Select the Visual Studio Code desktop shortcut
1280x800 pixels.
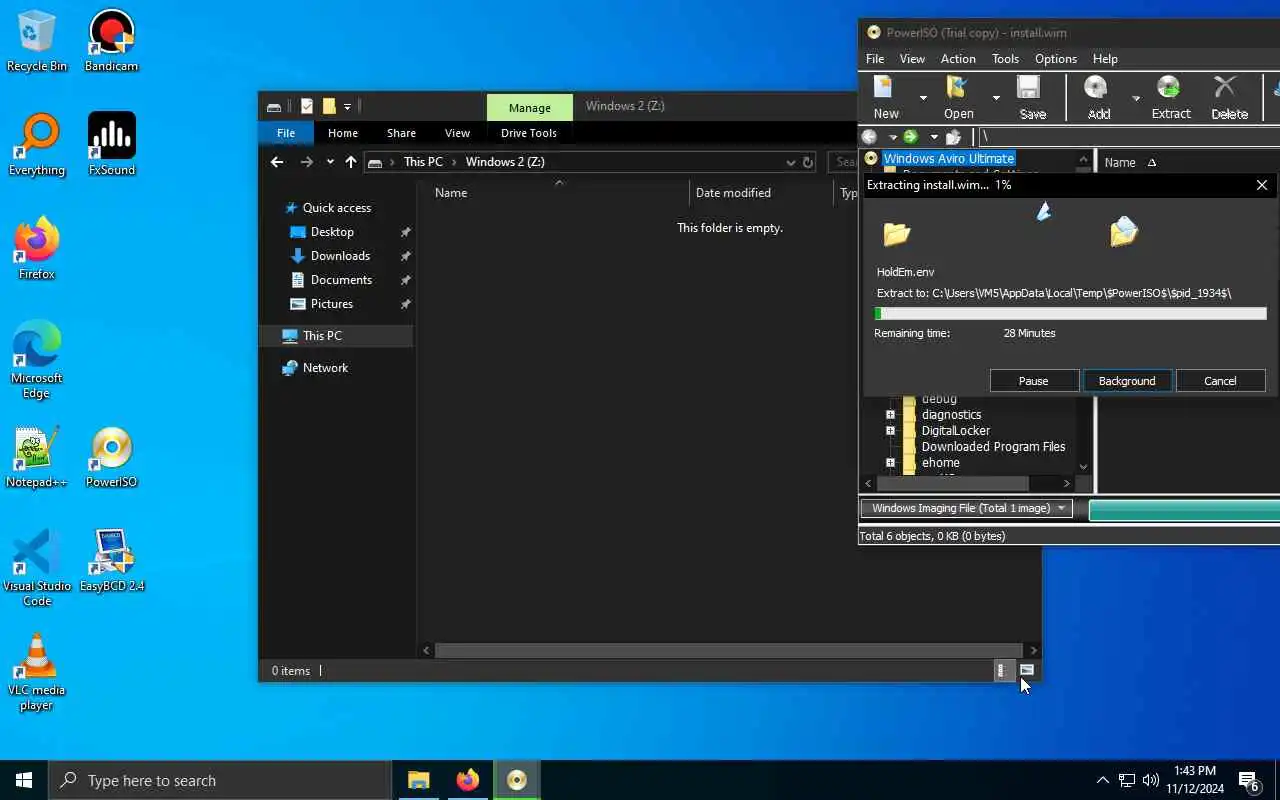pyautogui.click(x=37, y=570)
